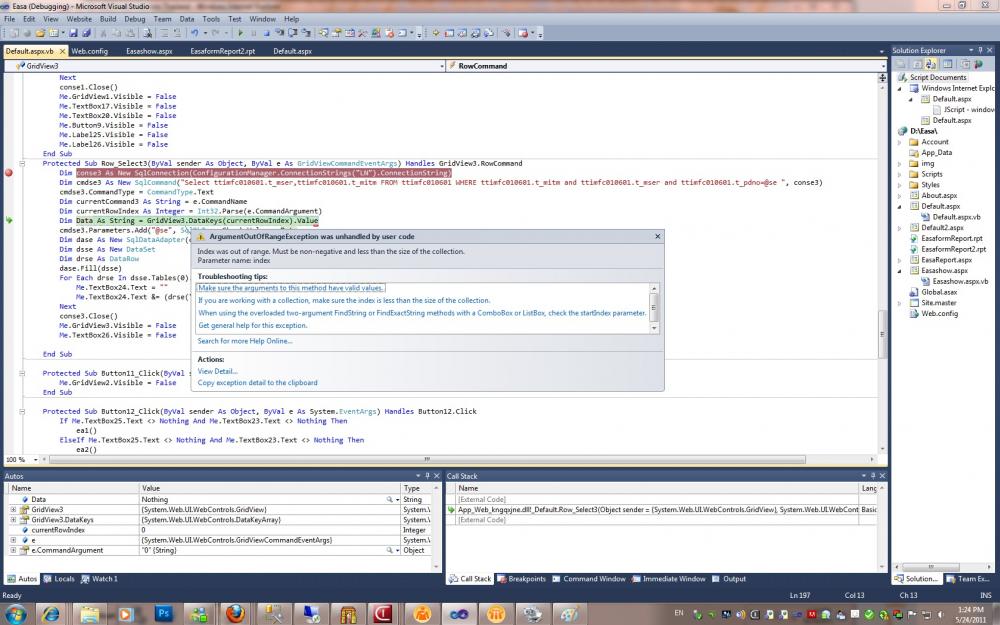
Task: Click the red breakpoint marker in margin
Action: 9,173
